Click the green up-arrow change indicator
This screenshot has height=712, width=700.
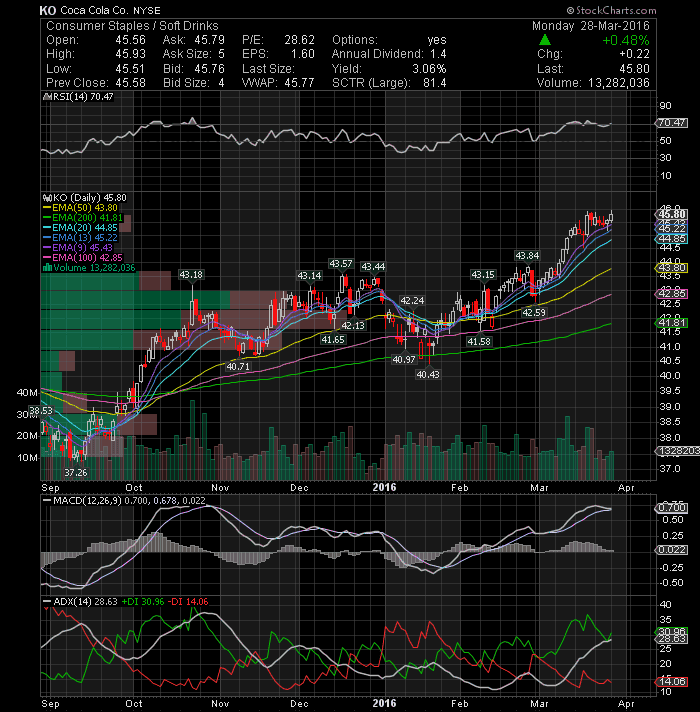pyautogui.click(x=545, y=40)
